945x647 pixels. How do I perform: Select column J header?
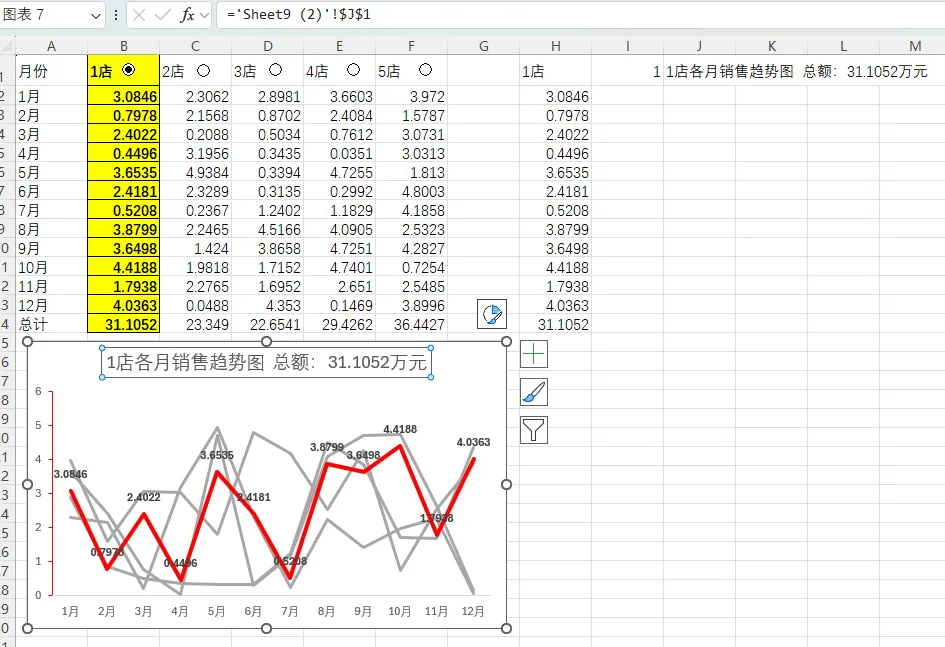point(699,46)
